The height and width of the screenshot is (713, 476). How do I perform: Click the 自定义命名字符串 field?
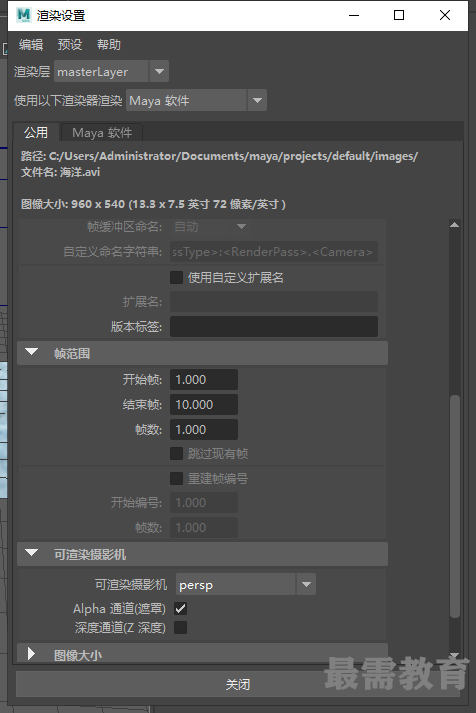274,251
